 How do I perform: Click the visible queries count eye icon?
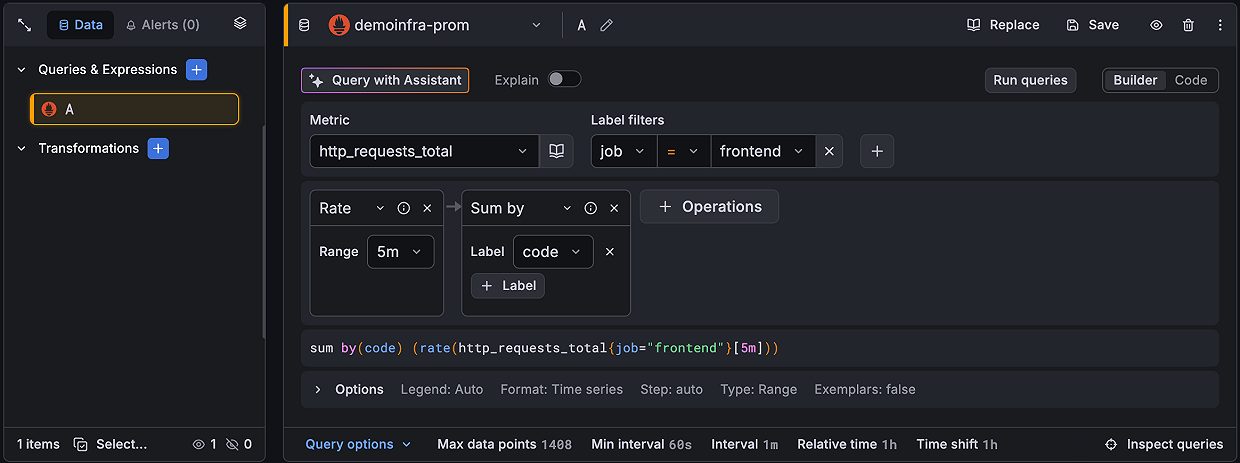tap(198, 444)
